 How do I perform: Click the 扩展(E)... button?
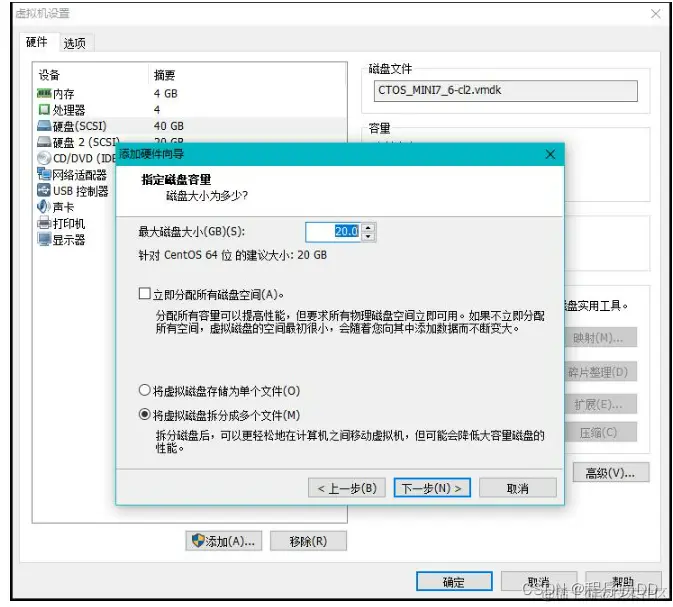pos(599,404)
